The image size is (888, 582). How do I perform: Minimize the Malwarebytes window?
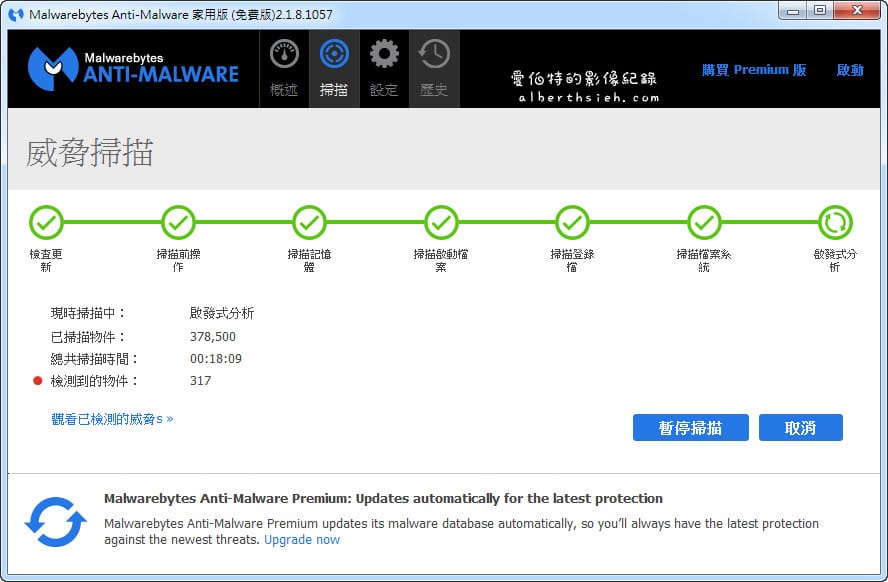(793, 11)
